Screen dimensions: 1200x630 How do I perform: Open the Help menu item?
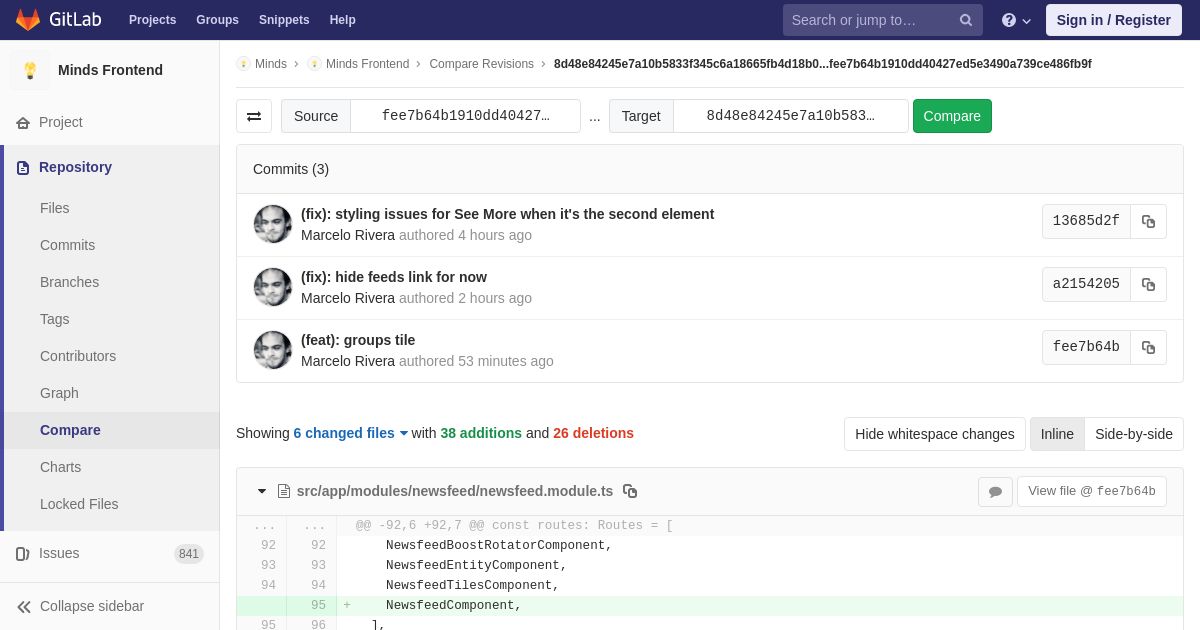[x=343, y=20]
